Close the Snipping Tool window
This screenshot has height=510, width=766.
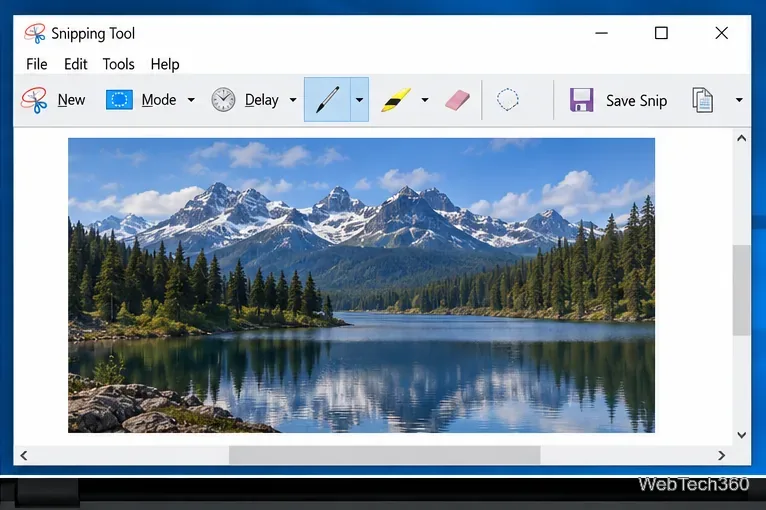(722, 33)
